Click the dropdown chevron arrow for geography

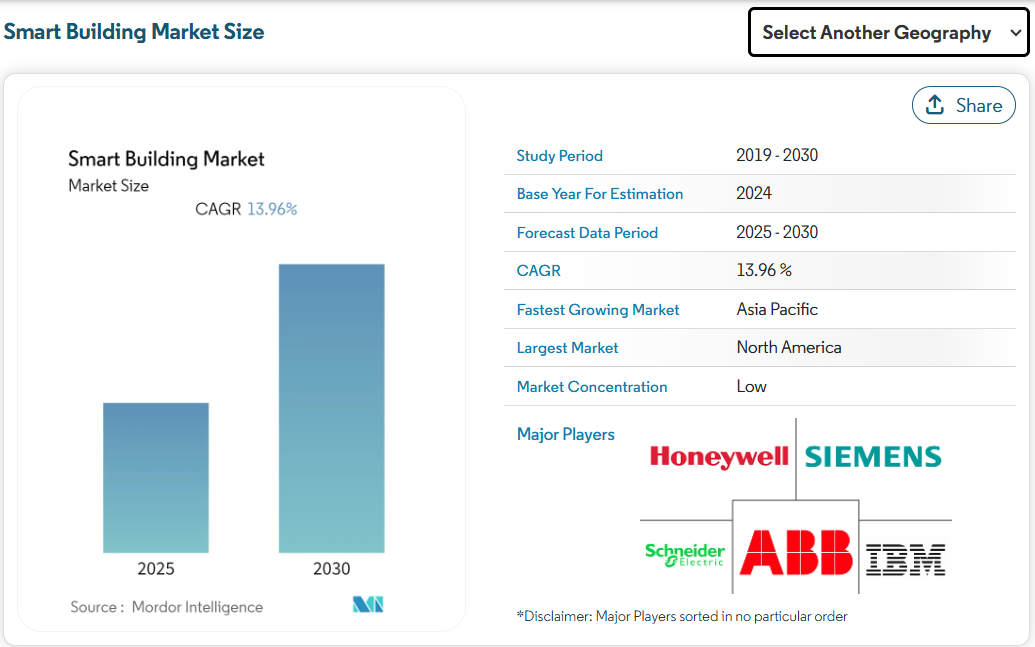[x=1016, y=33]
